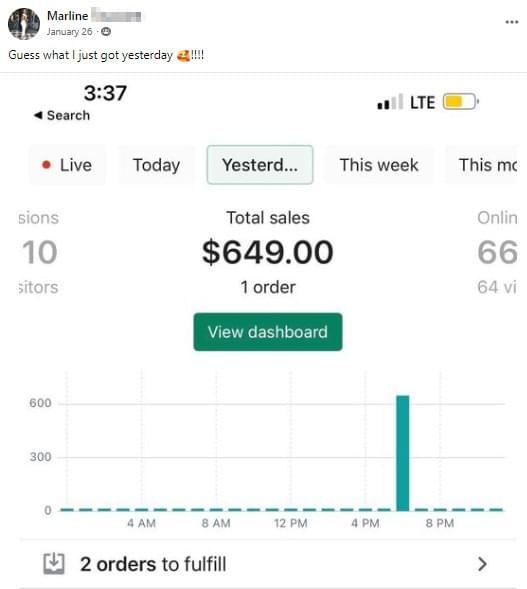Select the Live tab

point(67,165)
